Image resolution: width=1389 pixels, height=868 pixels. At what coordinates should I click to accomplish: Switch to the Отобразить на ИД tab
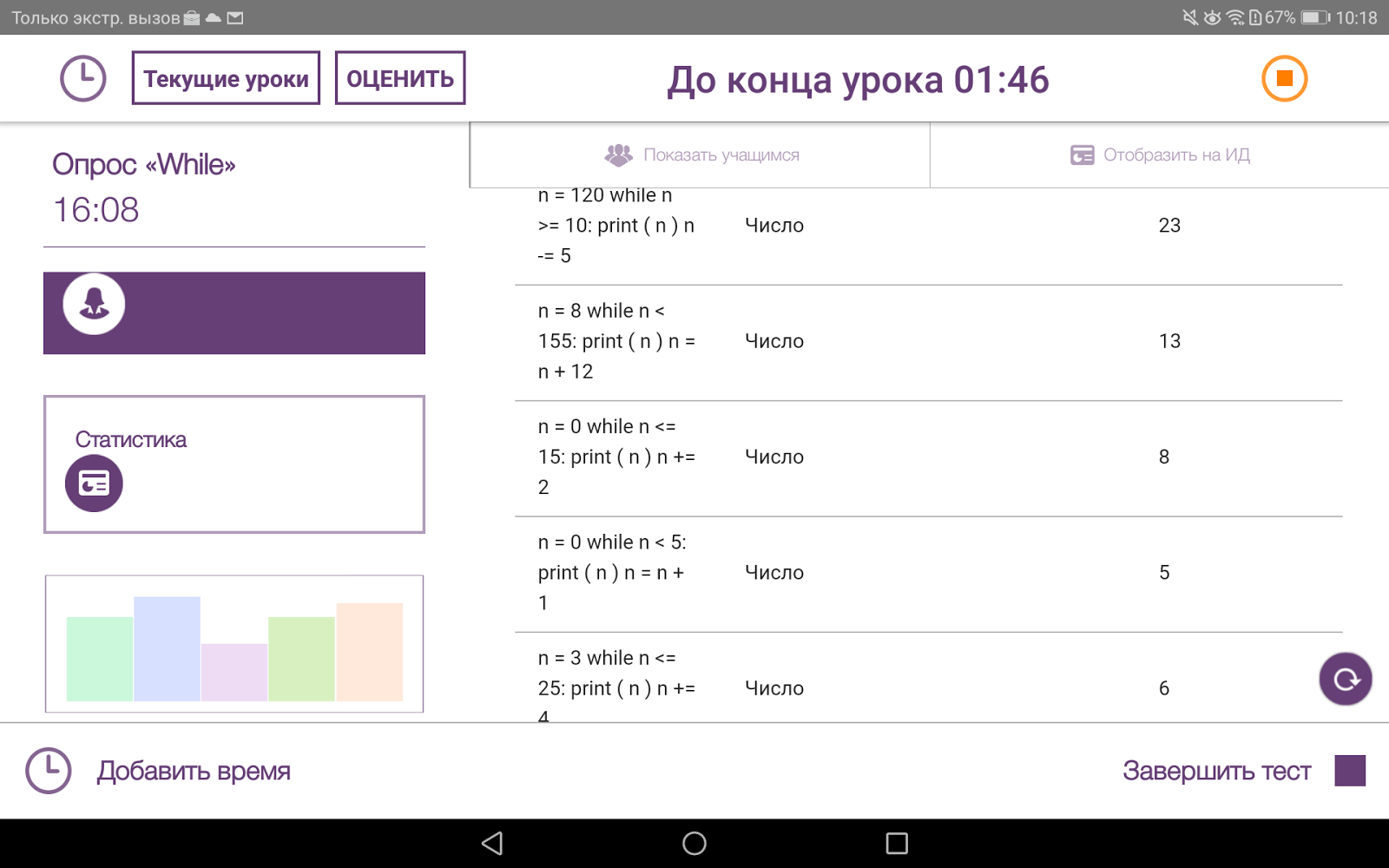tap(1159, 154)
